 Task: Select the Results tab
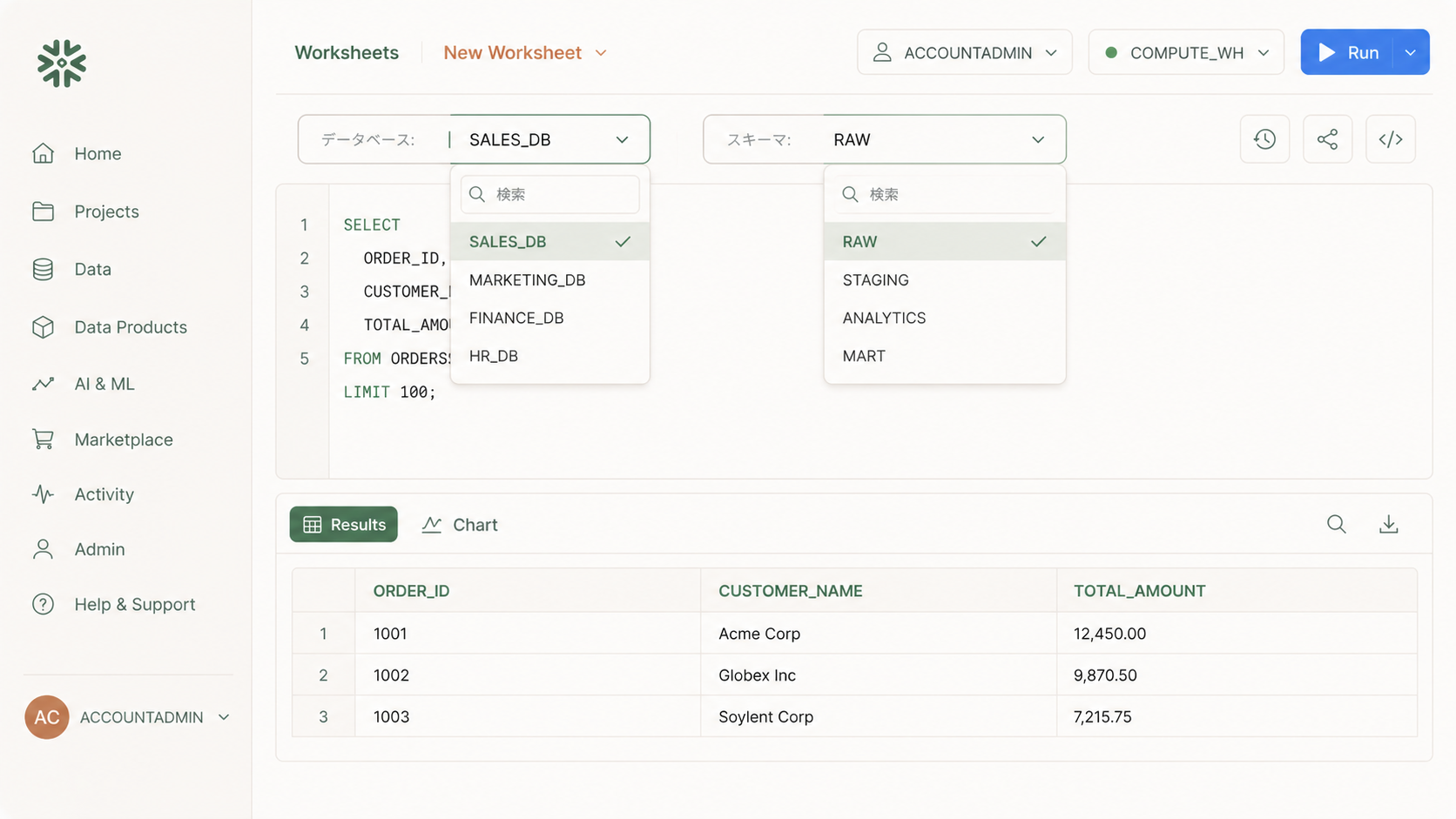(344, 525)
